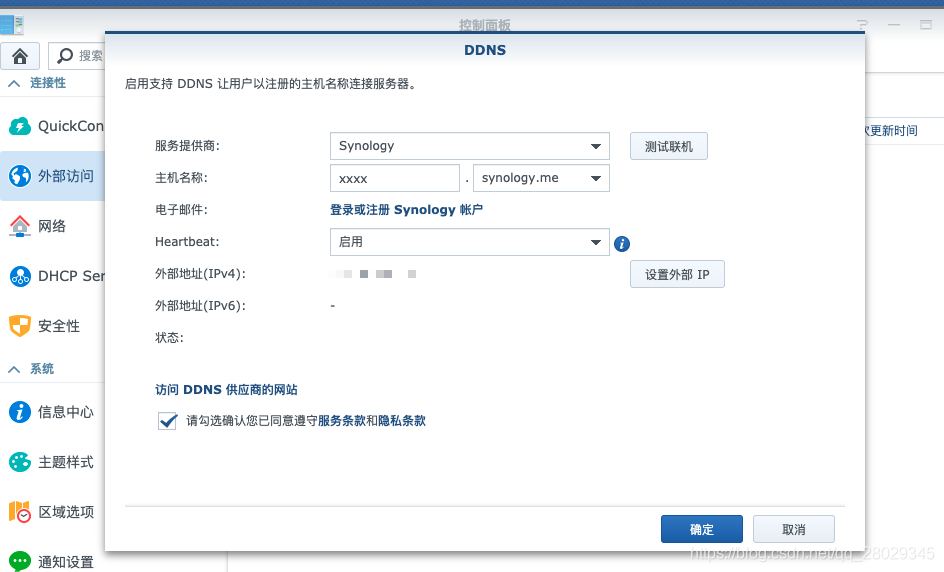Screen dimensions: 944x572
Task: Click the 外部地址(IPv4) label
Action: [x=200, y=274]
